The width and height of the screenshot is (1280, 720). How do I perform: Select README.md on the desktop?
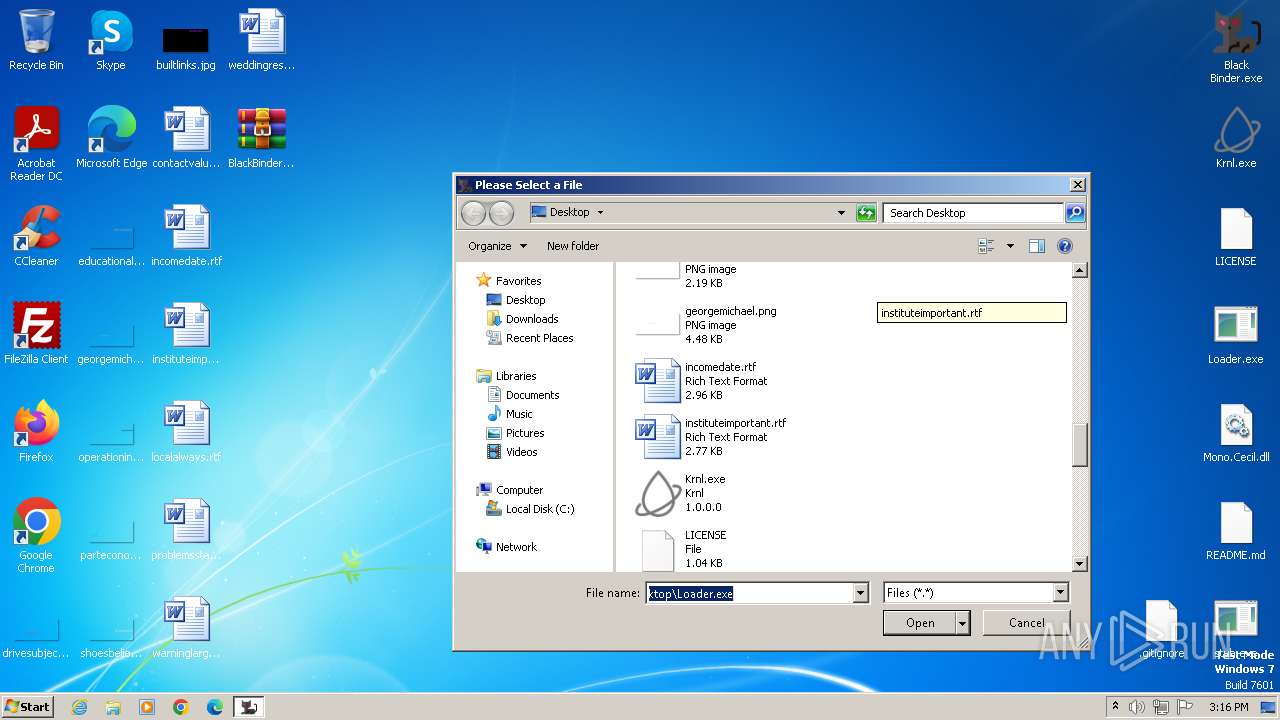pos(1236,530)
